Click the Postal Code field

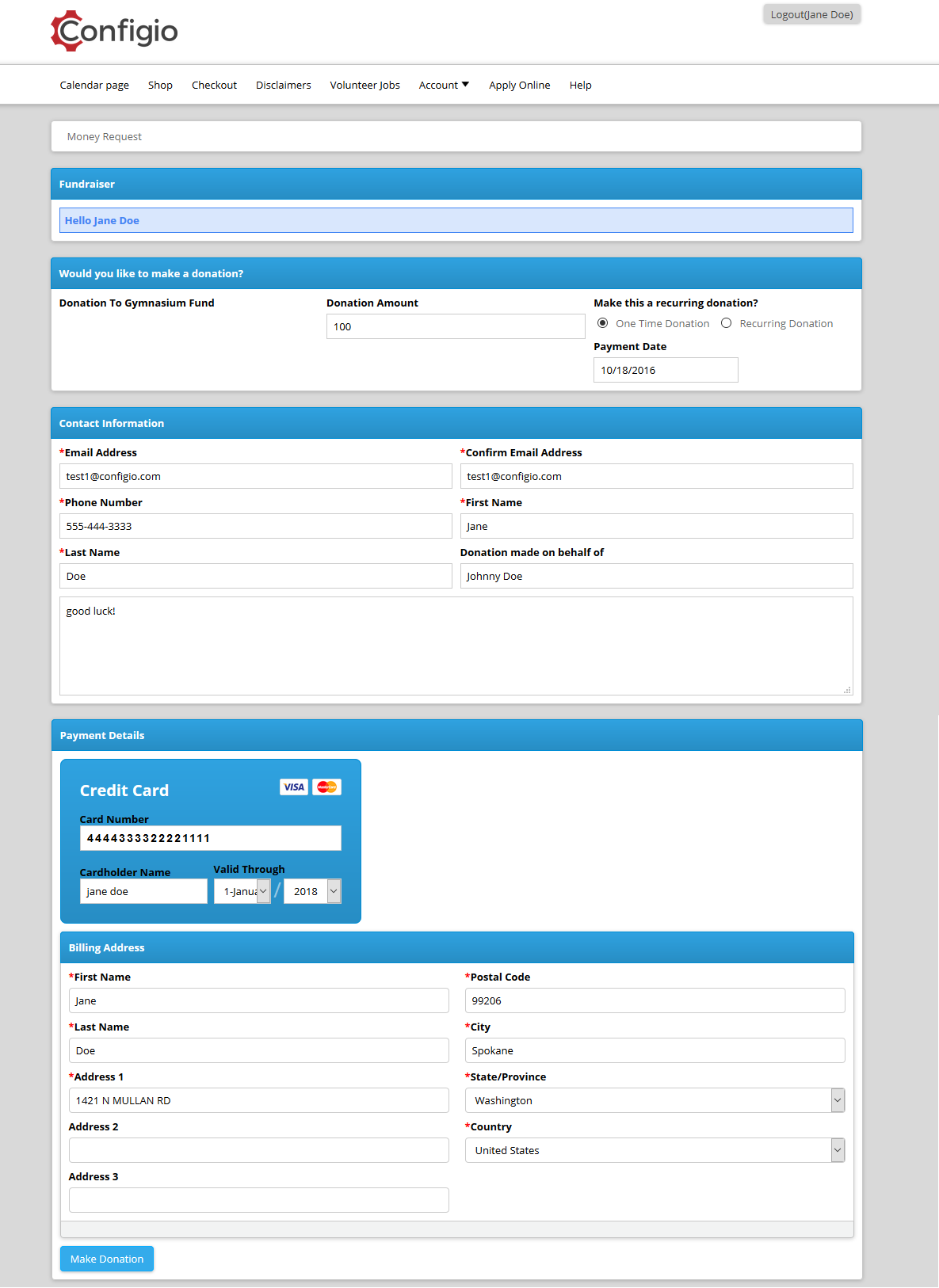(655, 1000)
